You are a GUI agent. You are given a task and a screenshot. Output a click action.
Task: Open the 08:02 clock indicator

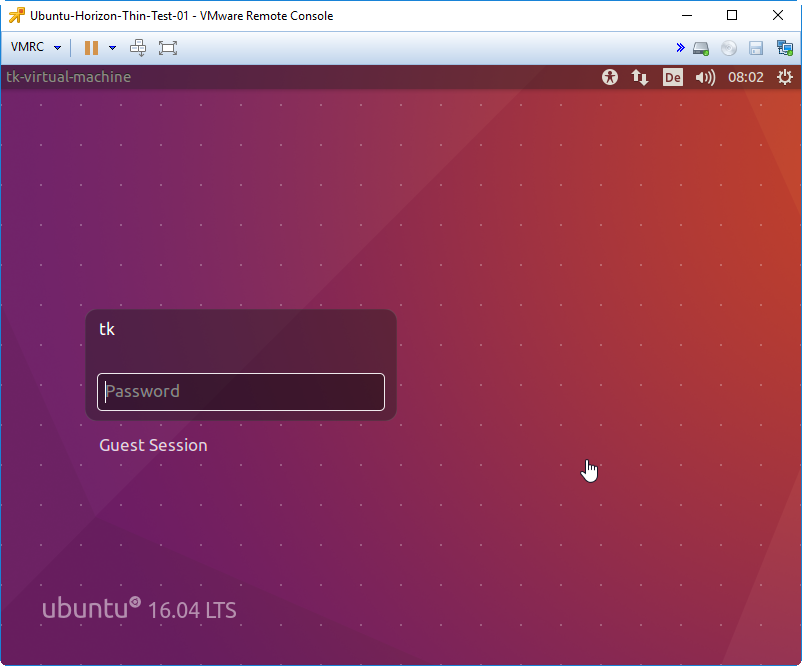click(746, 77)
